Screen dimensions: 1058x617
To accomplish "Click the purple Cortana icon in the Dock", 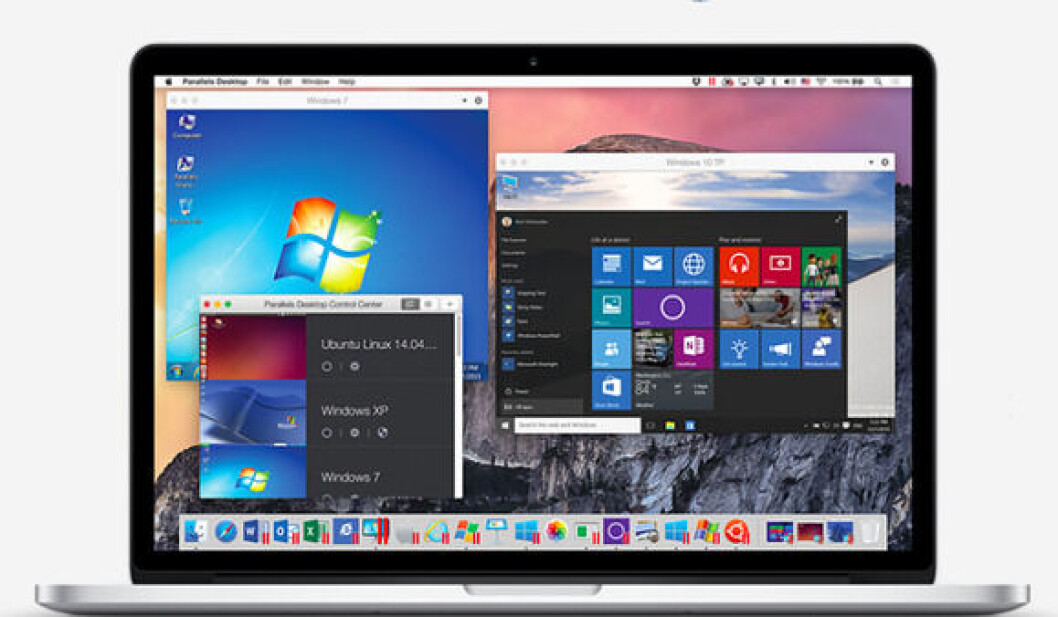I will [x=615, y=532].
